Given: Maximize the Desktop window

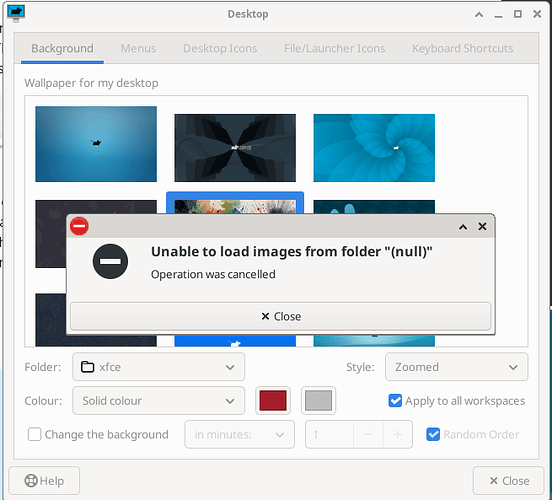Looking at the screenshot, I should (x=518, y=14).
